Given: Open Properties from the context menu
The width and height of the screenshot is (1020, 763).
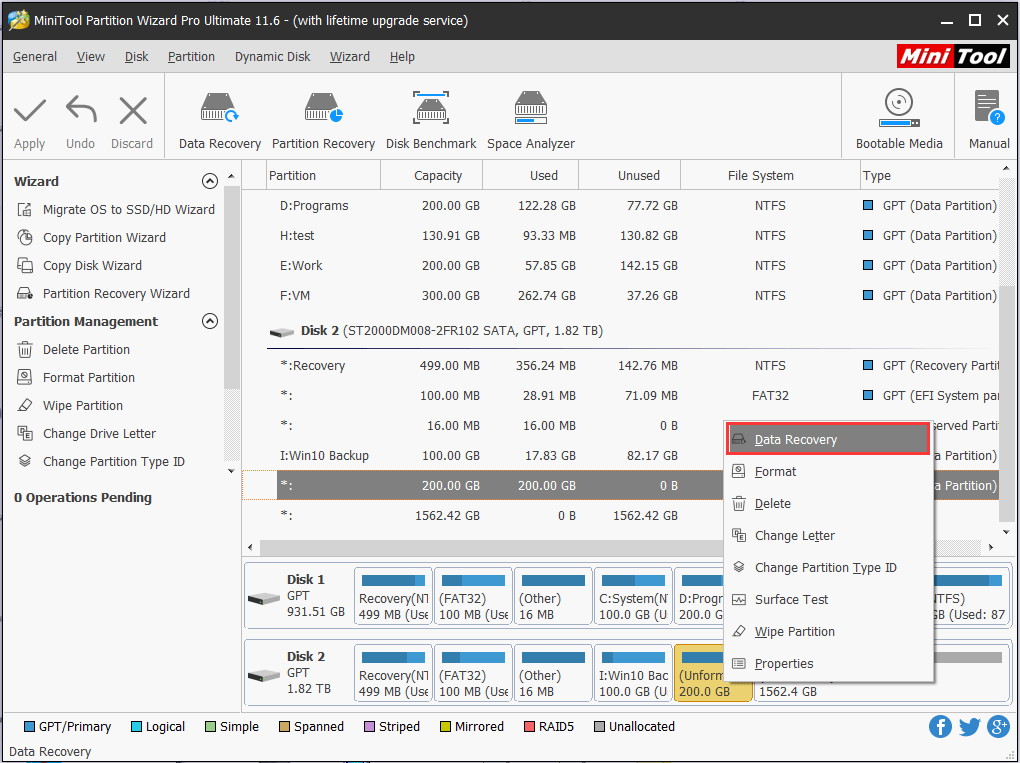Looking at the screenshot, I should [828, 663].
